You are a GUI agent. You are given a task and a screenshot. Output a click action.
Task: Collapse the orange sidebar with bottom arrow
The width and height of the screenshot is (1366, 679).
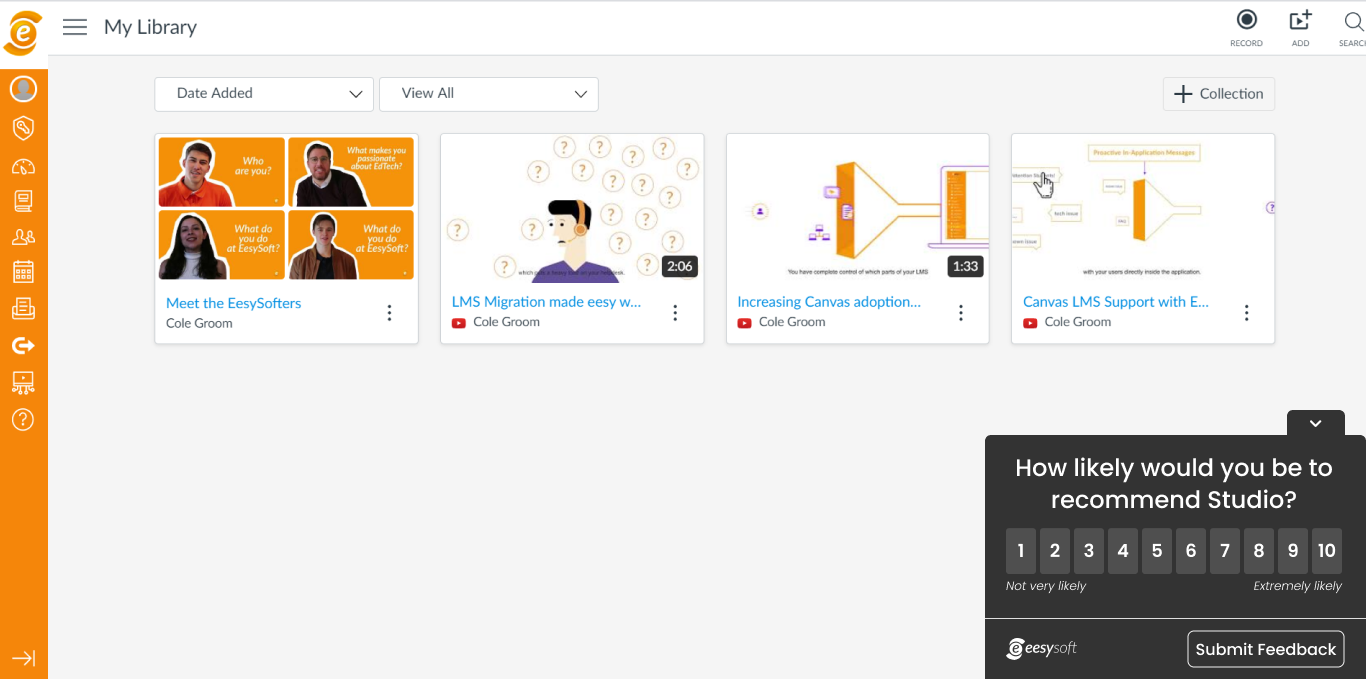(23, 658)
